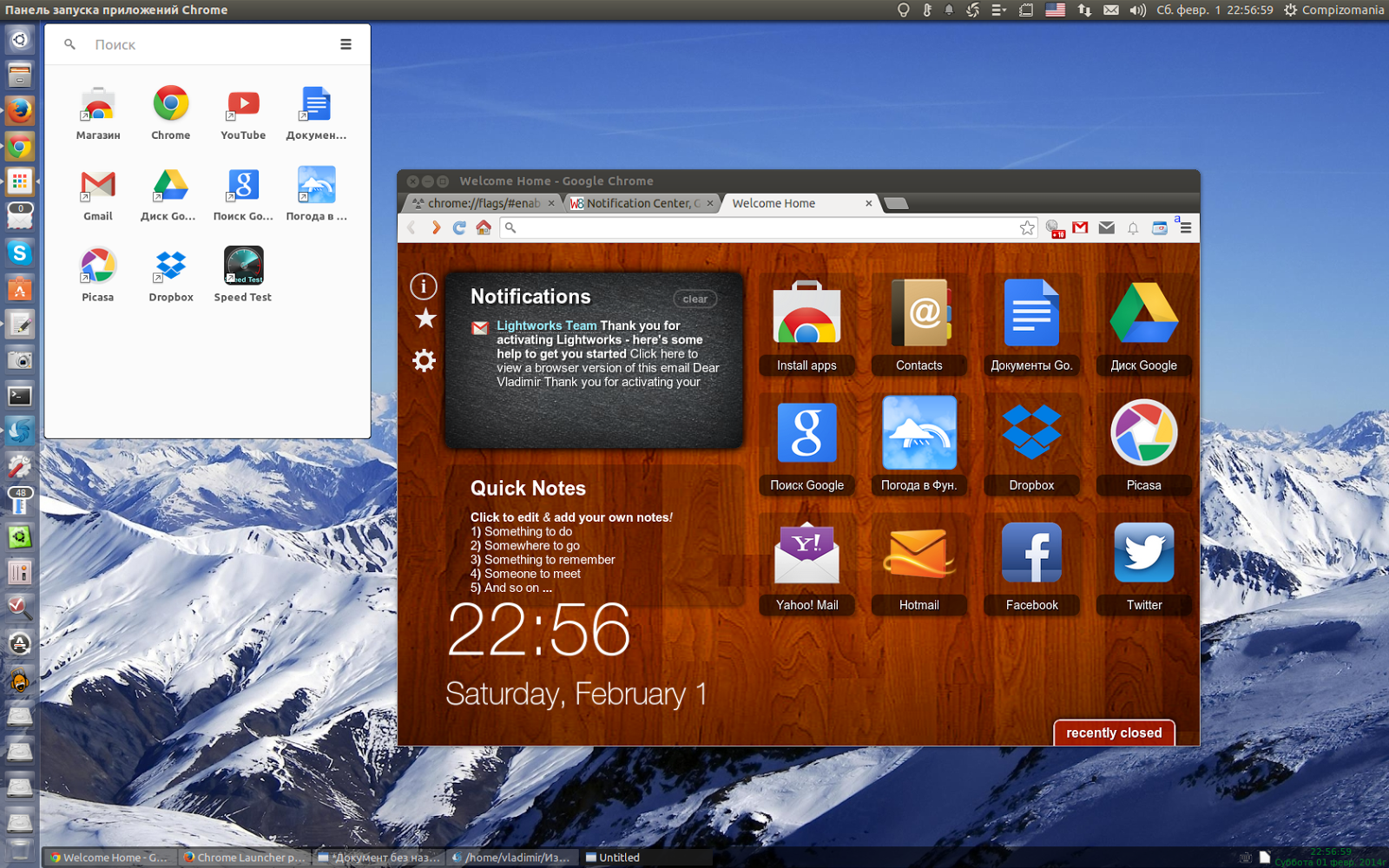Open the Compizomania session menu
The image size is (1389, 868).
pyautogui.click(x=1333, y=10)
